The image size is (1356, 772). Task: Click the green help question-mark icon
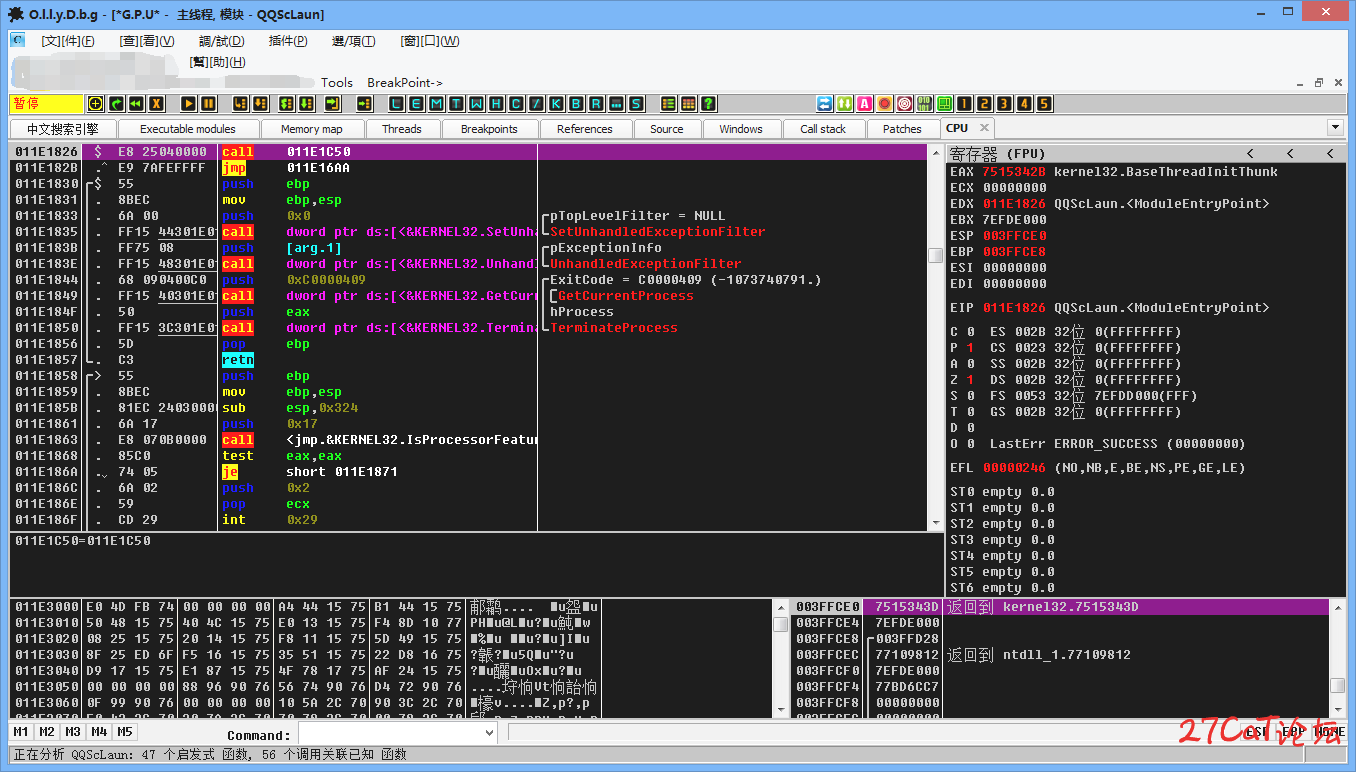(708, 104)
